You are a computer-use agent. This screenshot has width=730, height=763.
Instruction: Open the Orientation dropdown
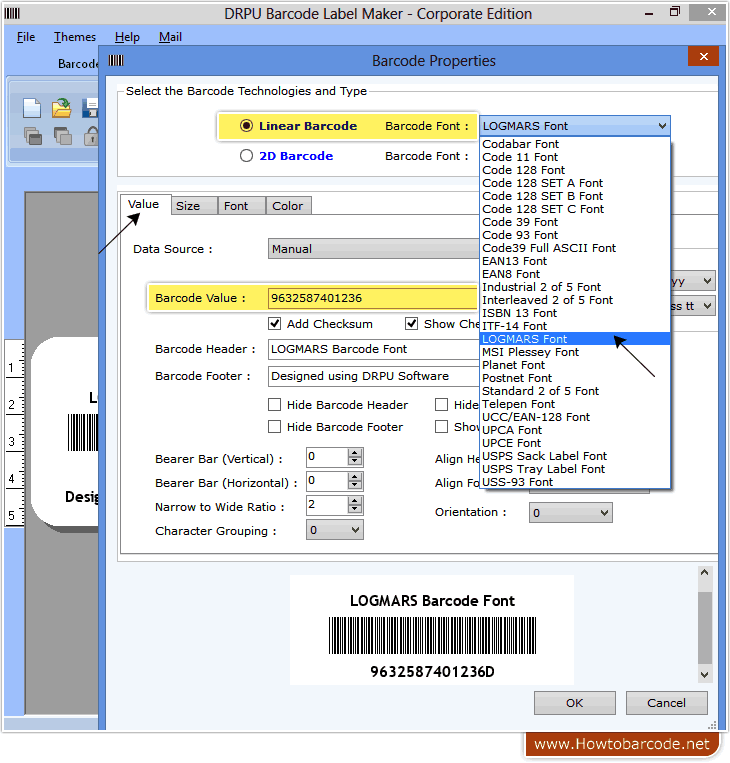click(570, 512)
